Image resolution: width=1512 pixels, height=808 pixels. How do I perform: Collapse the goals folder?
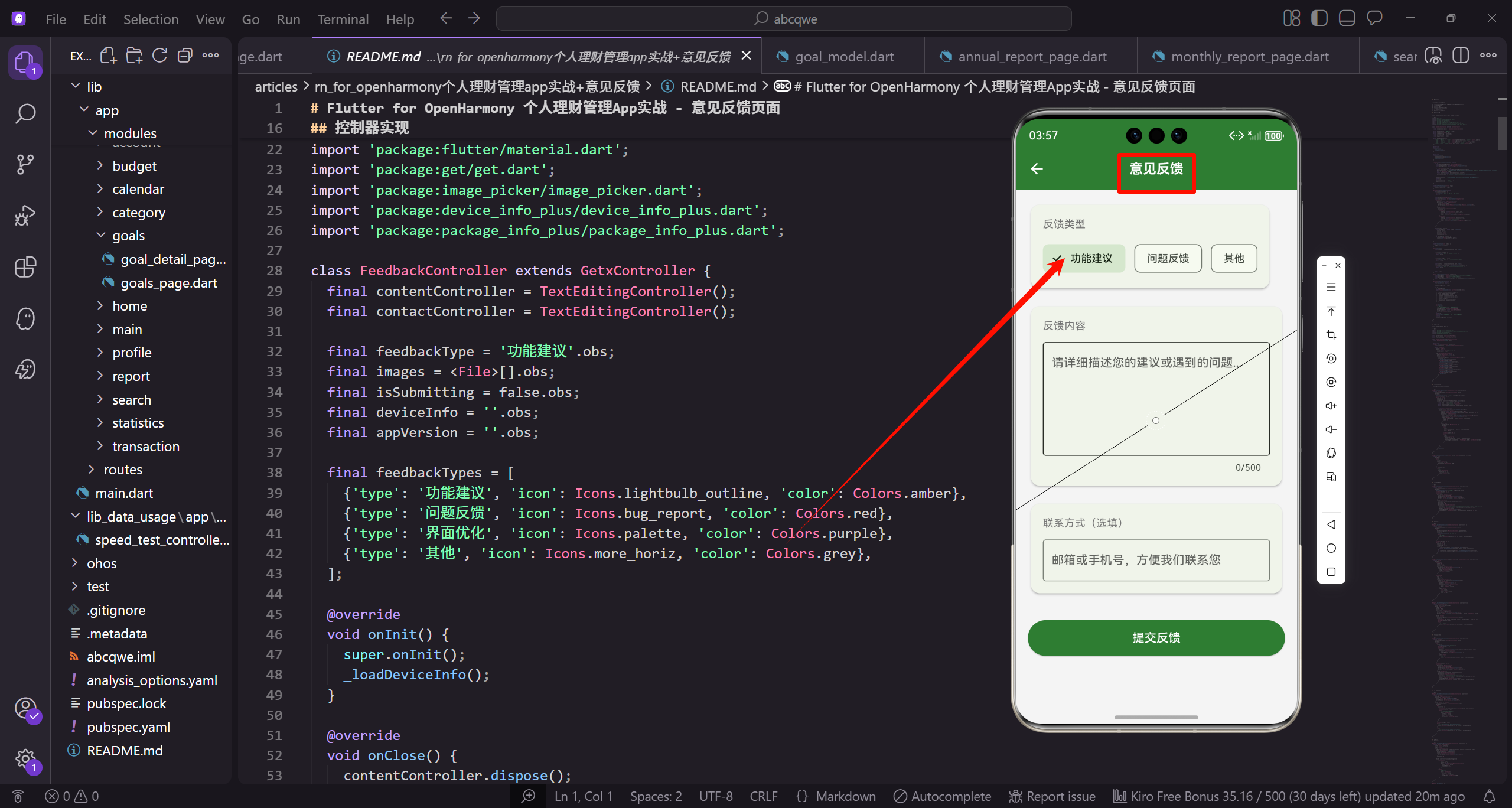[128, 236]
